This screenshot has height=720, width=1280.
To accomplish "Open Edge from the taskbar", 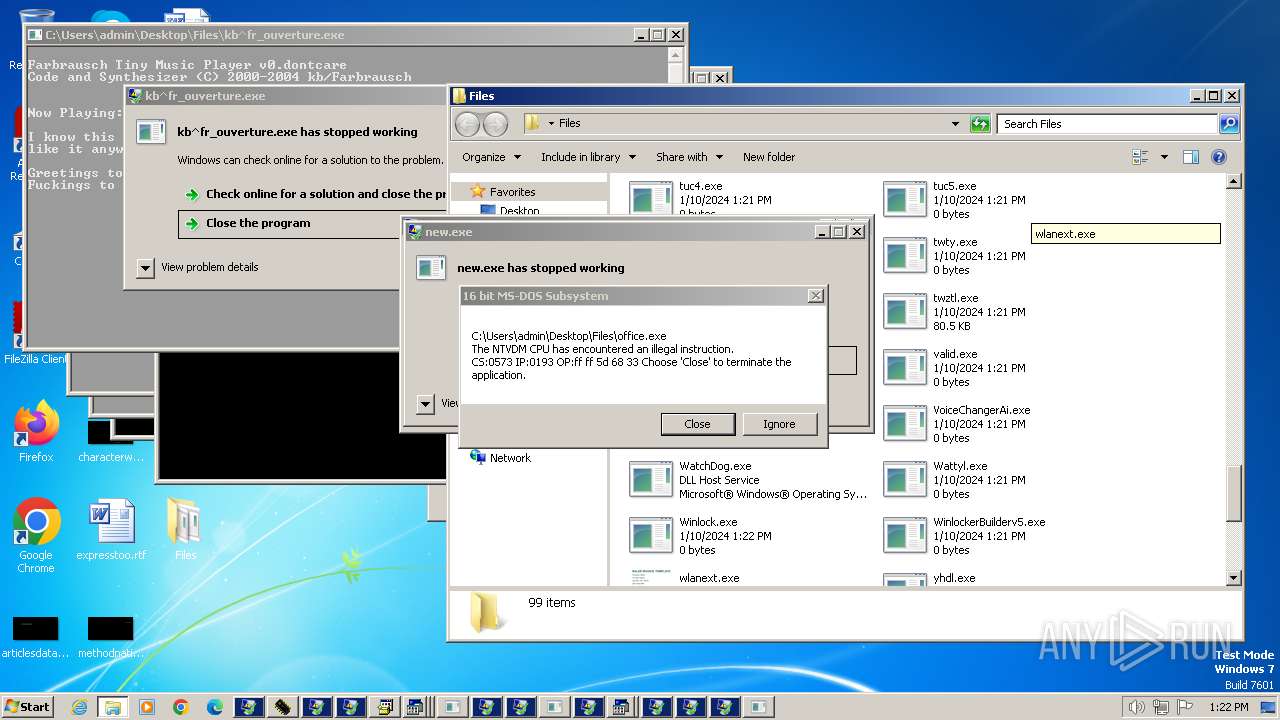I will [214, 706].
